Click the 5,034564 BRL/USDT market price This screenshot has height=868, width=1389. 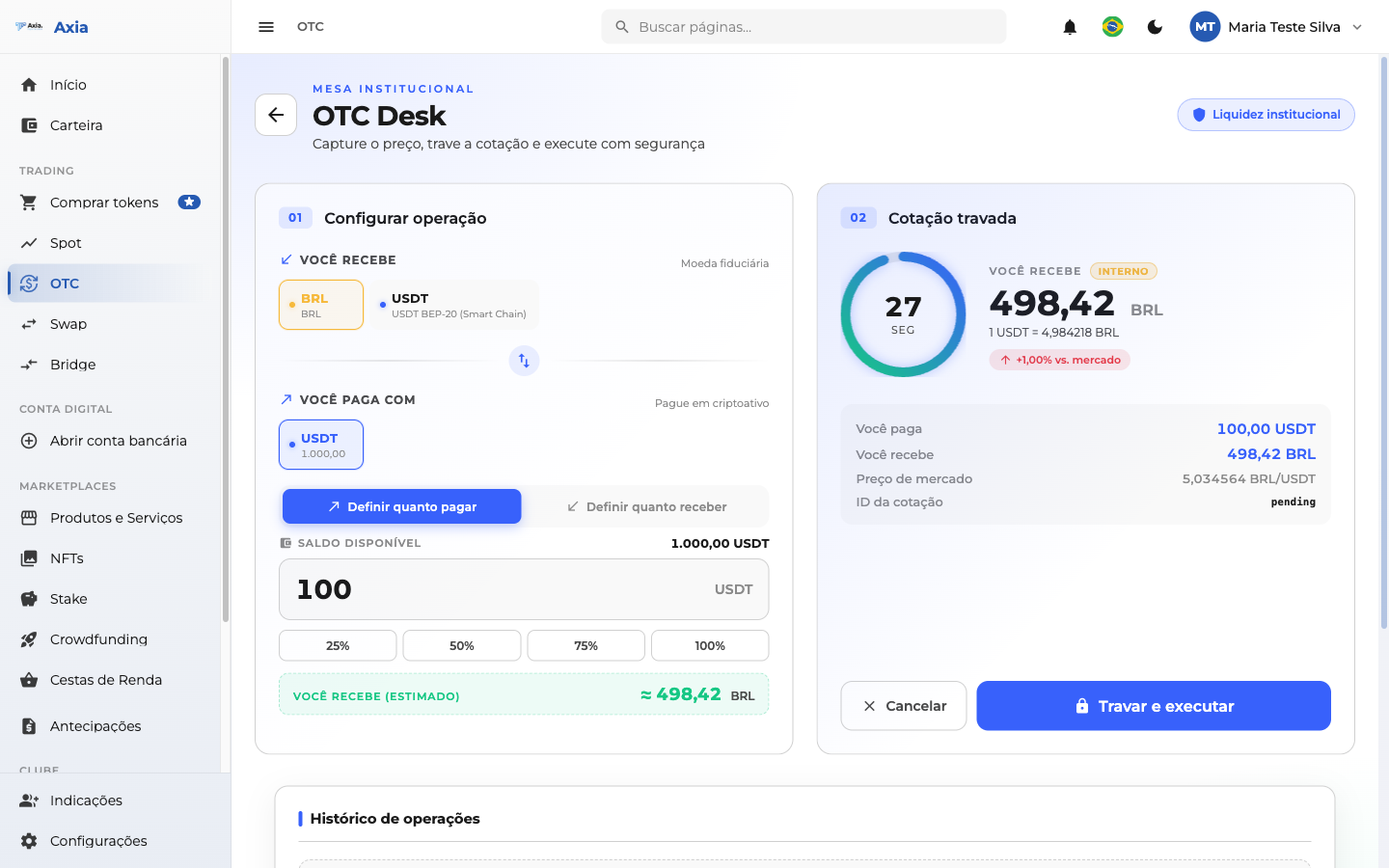coord(1249,479)
